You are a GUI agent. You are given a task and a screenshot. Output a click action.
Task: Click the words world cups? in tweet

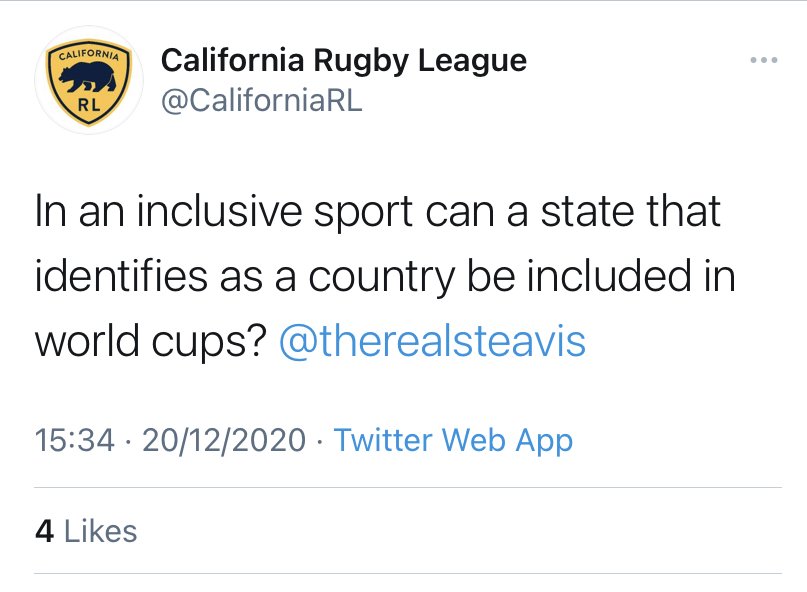coord(151,341)
